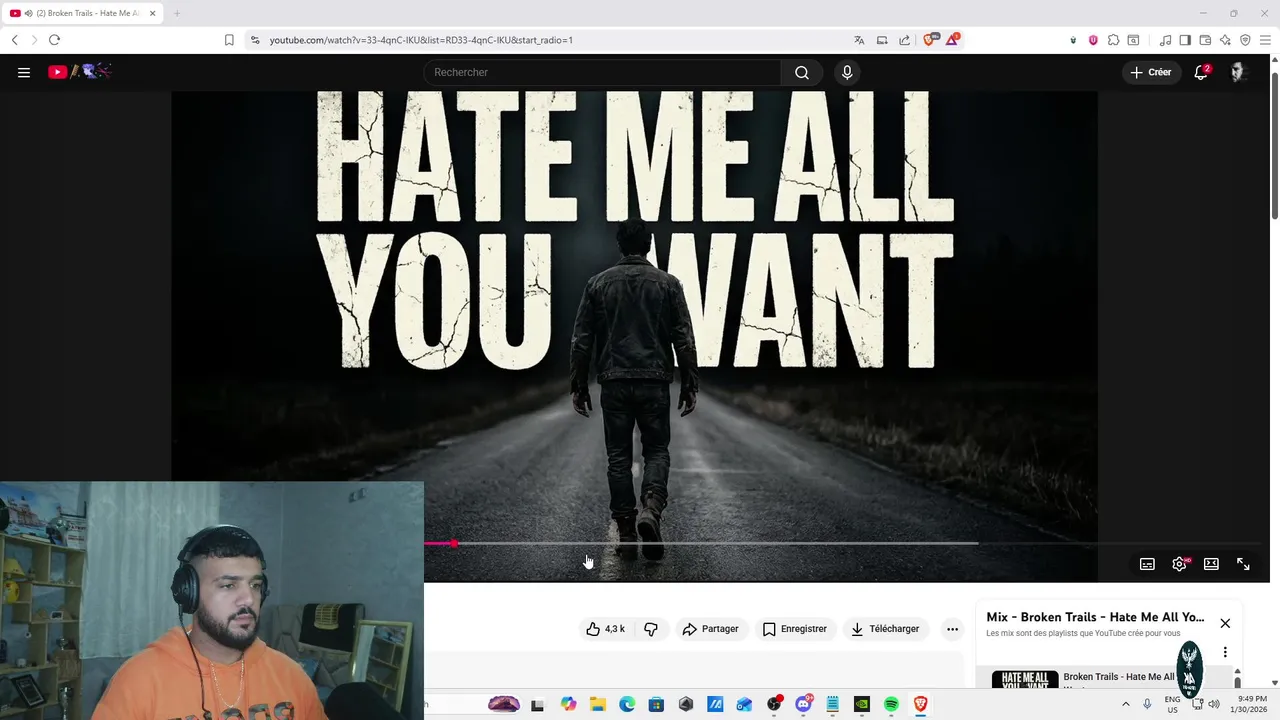The height and width of the screenshot is (720, 1280).
Task: Switch to the Broken Trails YouTube tab
Action: click(x=82, y=13)
